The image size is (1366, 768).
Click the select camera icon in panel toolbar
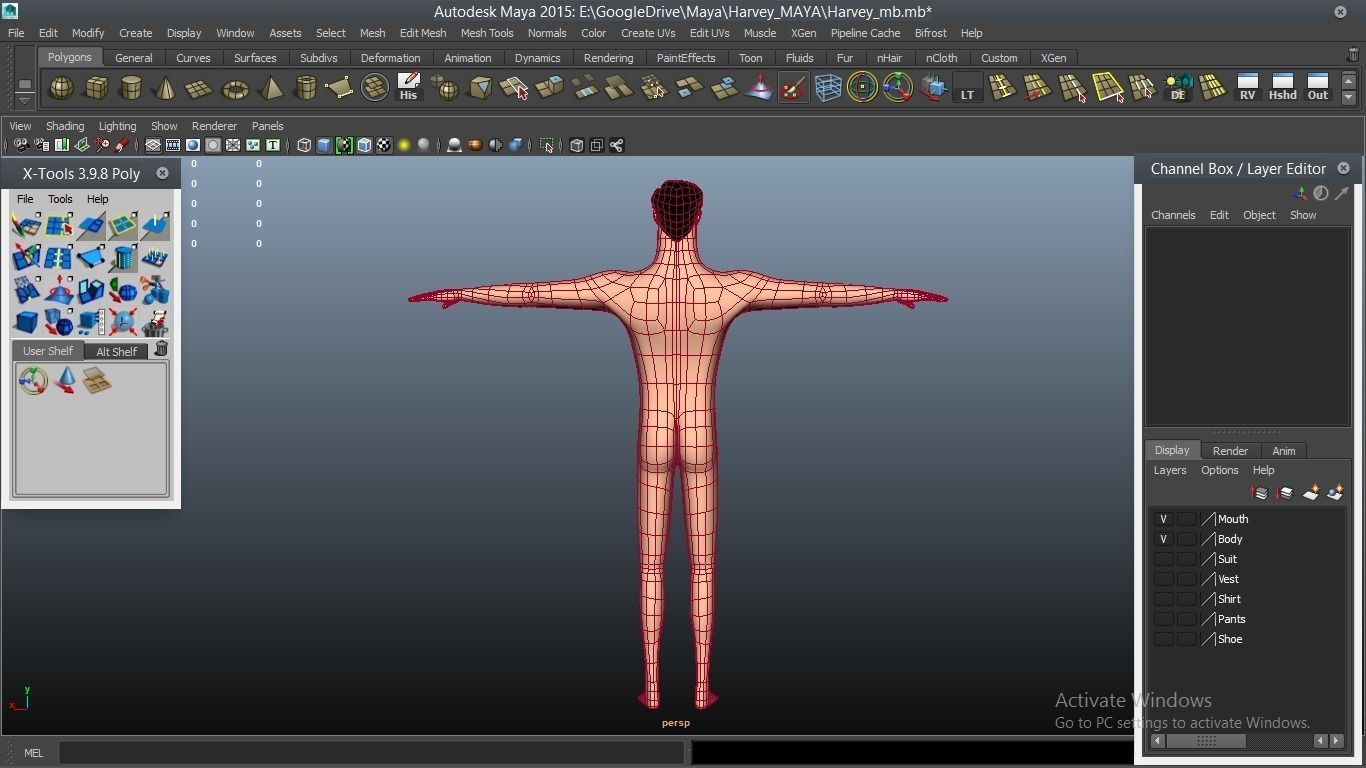click(x=20, y=145)
